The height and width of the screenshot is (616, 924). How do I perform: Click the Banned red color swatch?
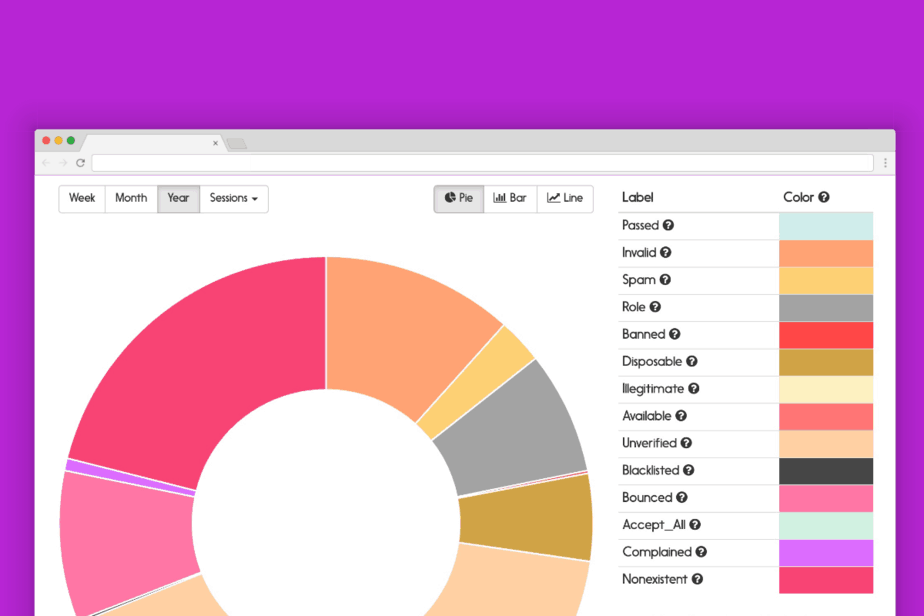(x=826, y=335)
